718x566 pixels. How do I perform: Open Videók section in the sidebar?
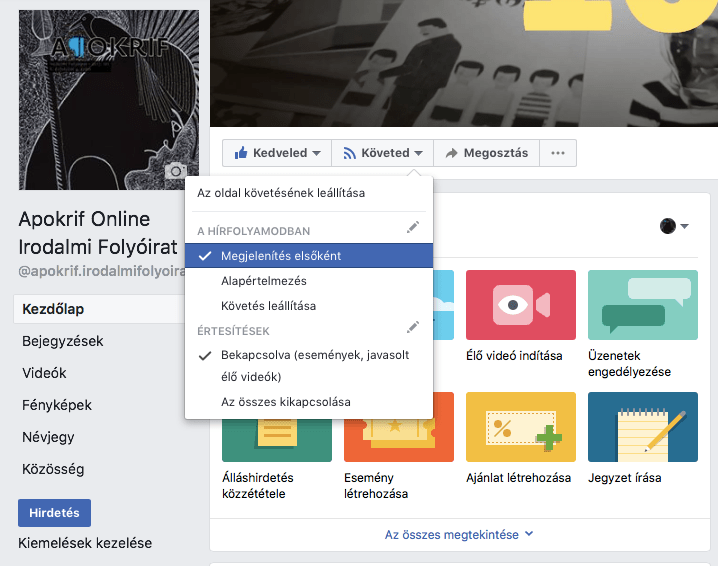pos(44,373)
